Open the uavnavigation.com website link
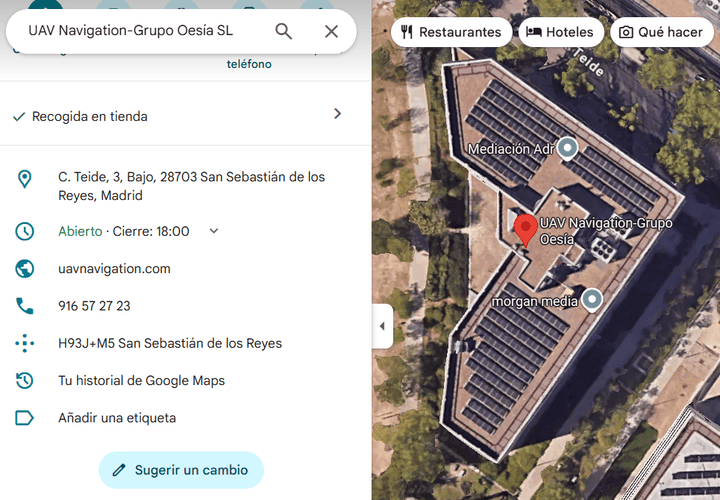 (x=114, y=269)
